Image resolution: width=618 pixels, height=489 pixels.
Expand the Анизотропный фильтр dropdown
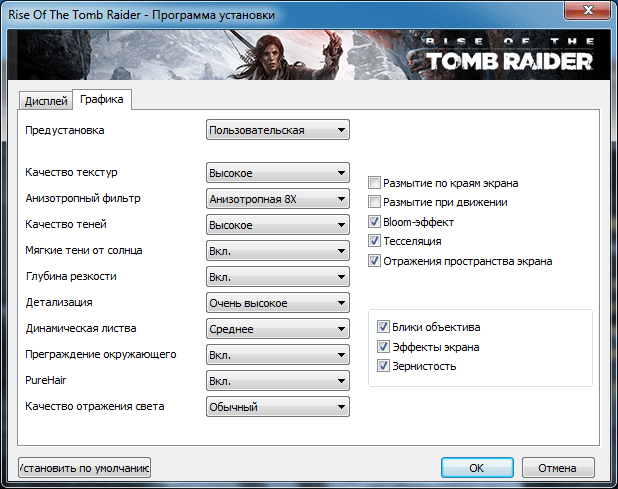pyautogui.click(x=277, y=199)
